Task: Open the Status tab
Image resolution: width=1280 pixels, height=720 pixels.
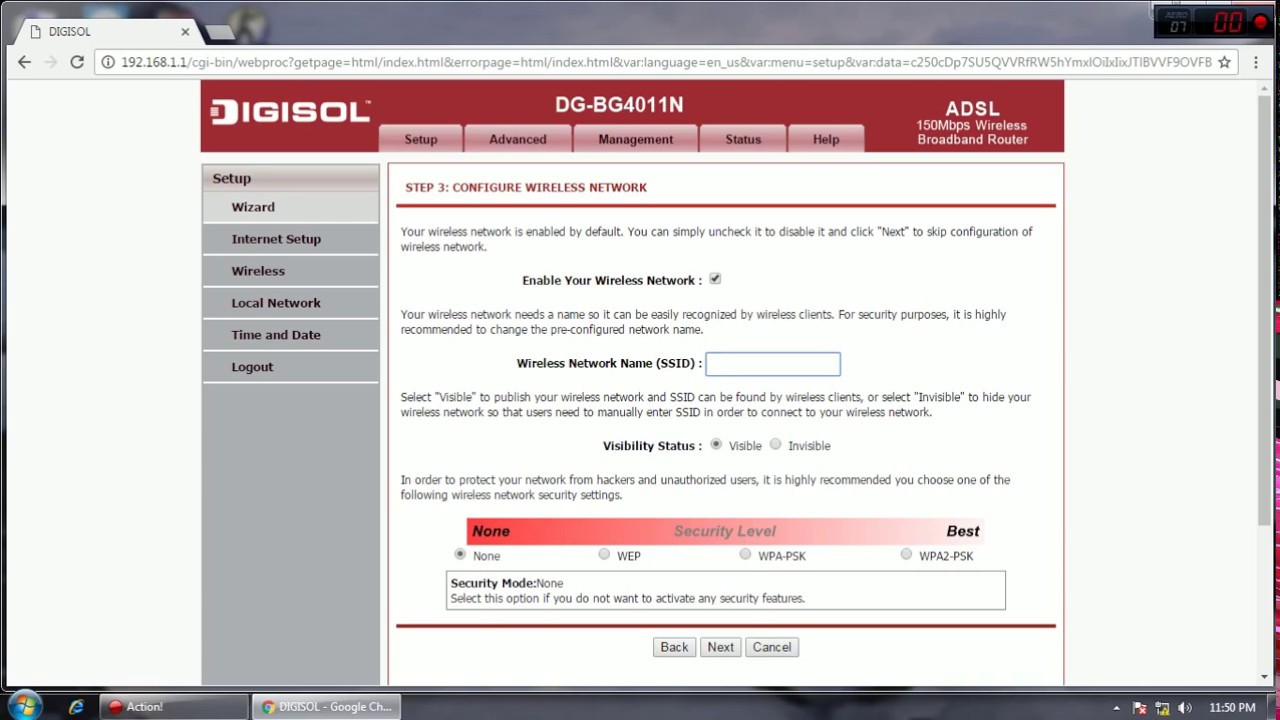Action: point(743,139)
